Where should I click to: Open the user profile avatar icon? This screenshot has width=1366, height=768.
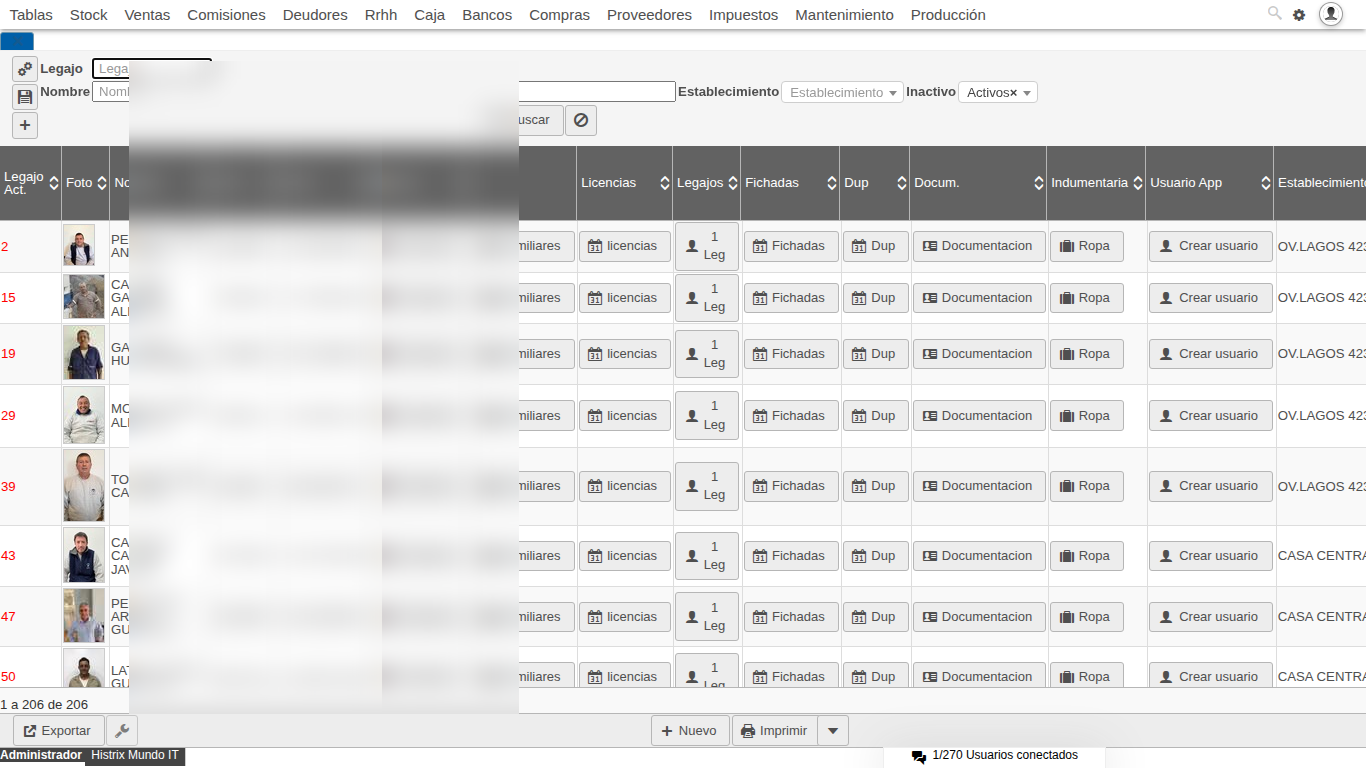1330,14
